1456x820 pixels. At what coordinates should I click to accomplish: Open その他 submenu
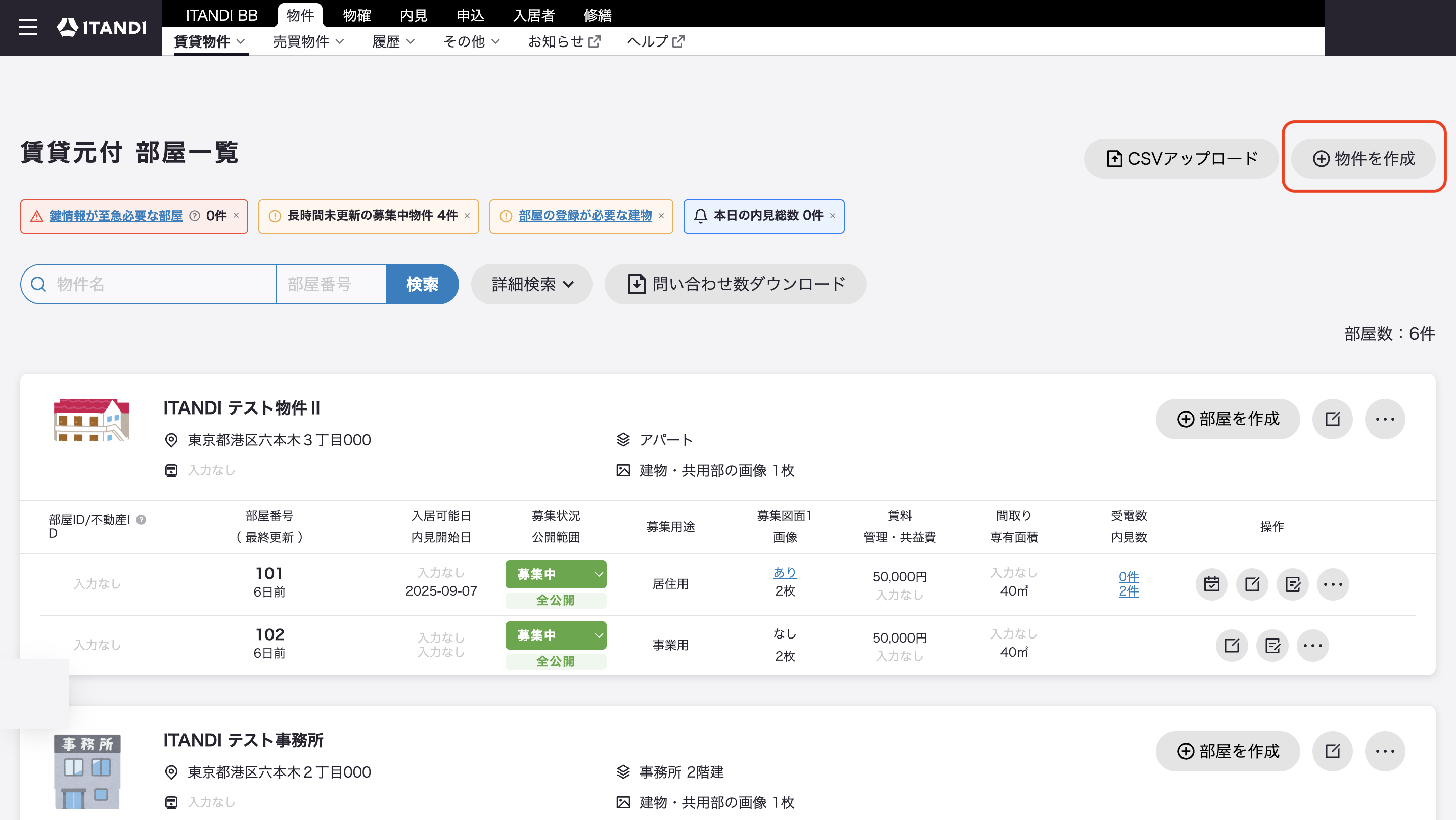coord(471,42)
